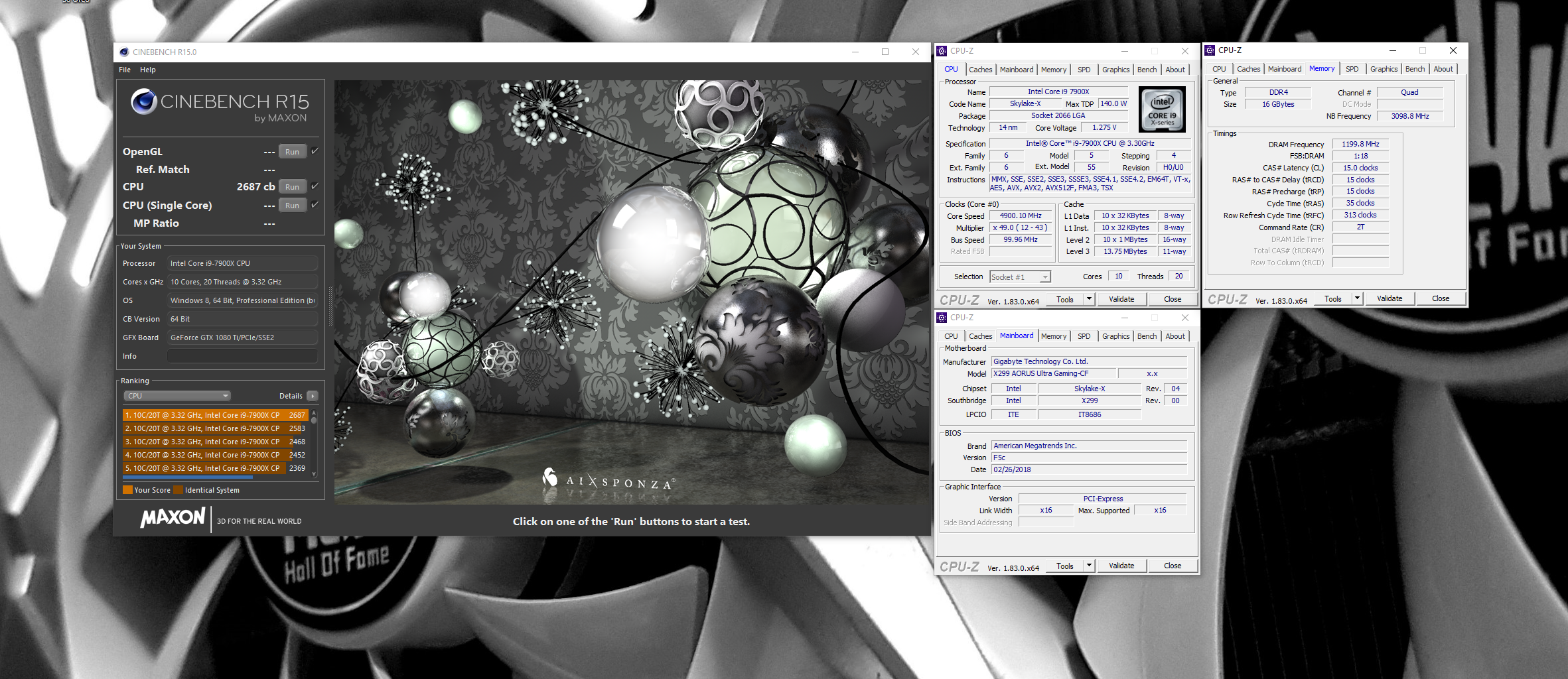The image size is (1568, 679).
Task: Open the File menu in Cinebench
Action: 125,70
